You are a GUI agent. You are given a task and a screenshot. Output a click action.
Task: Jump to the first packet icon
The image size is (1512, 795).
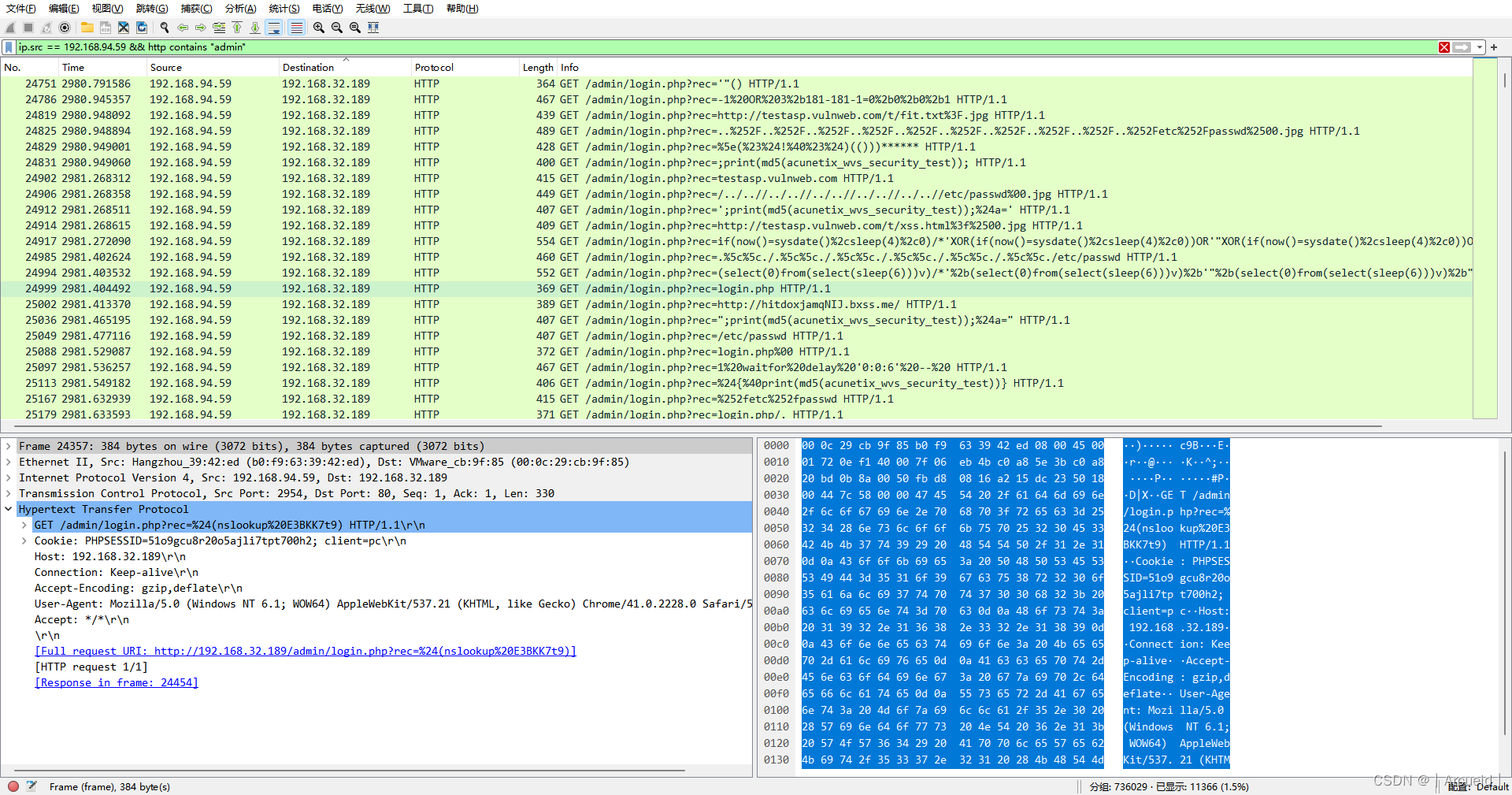[237, 28]
